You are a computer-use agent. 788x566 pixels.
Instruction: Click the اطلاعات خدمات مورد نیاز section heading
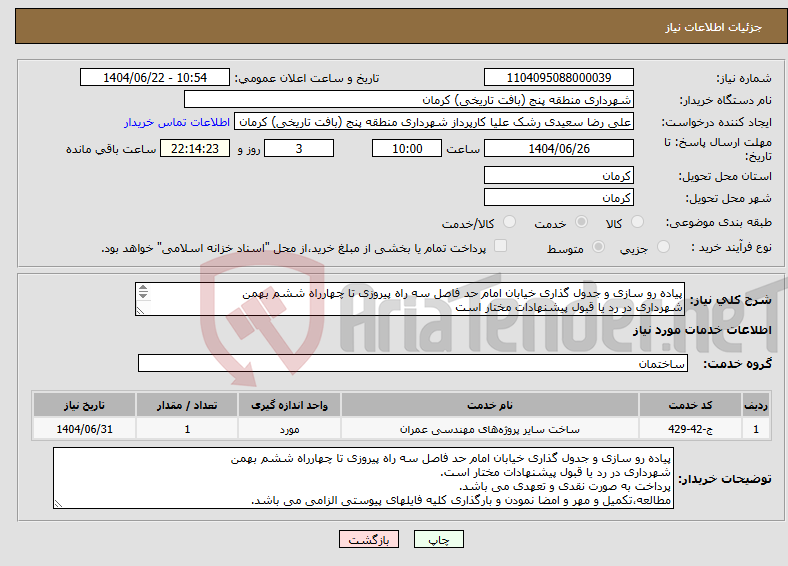[x=702, y=330]
